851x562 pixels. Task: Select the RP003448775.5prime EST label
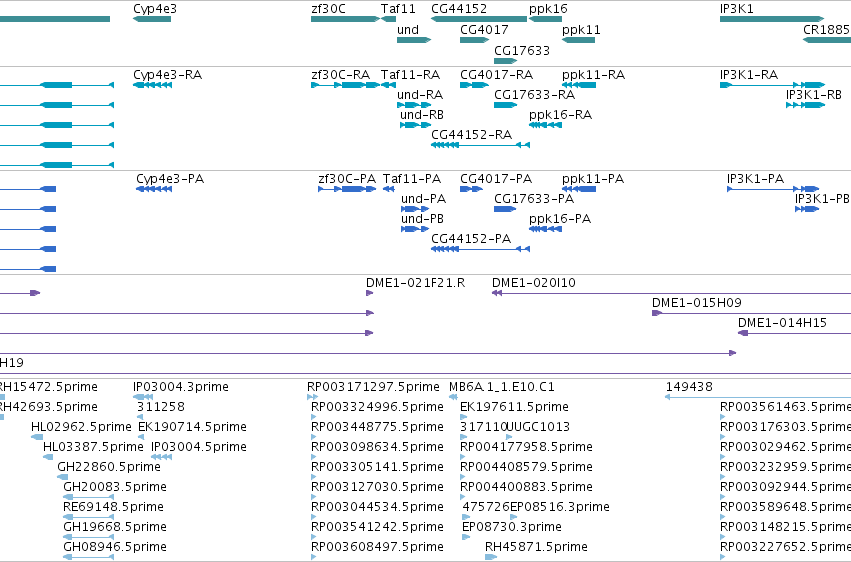[377, 427]
